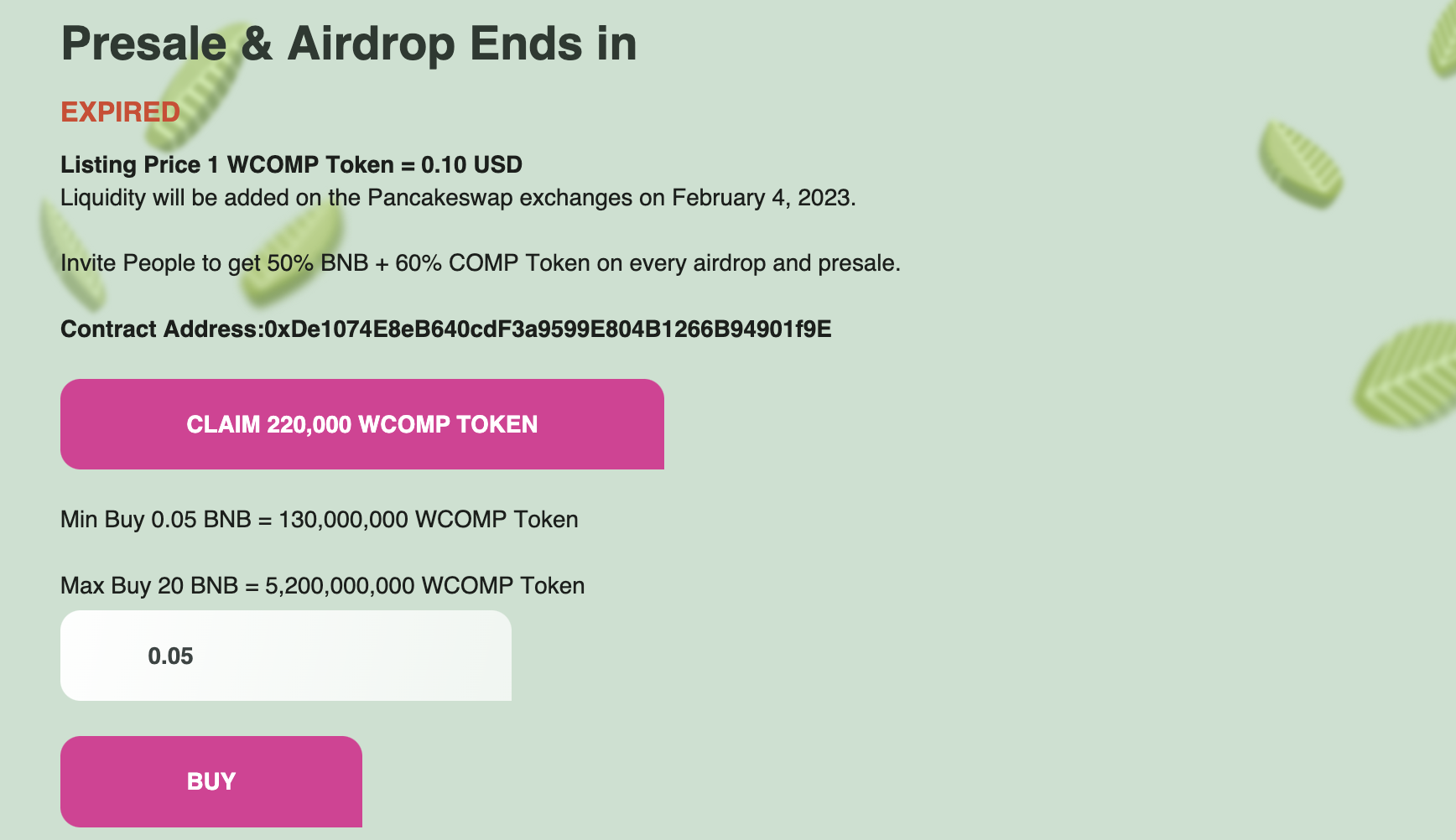Click the red EXPIRED countdown label
The width and height of the screenshot is (1456, 840).
click(x=120, y=111)
